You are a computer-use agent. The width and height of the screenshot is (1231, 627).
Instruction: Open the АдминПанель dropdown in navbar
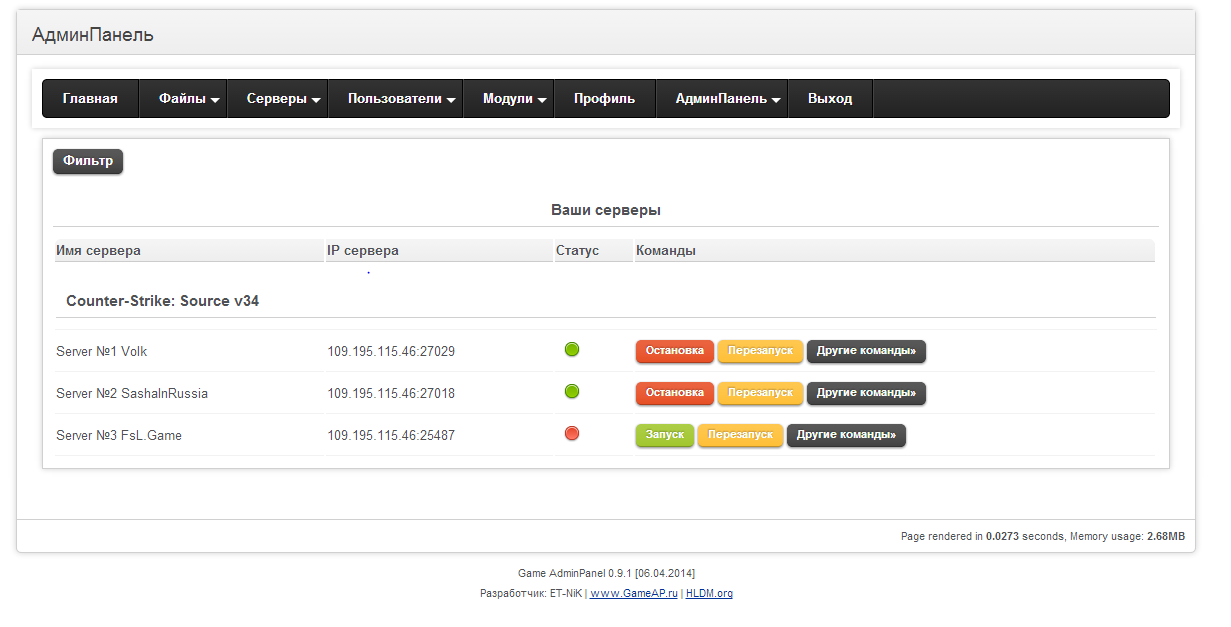tap(727, 99)
